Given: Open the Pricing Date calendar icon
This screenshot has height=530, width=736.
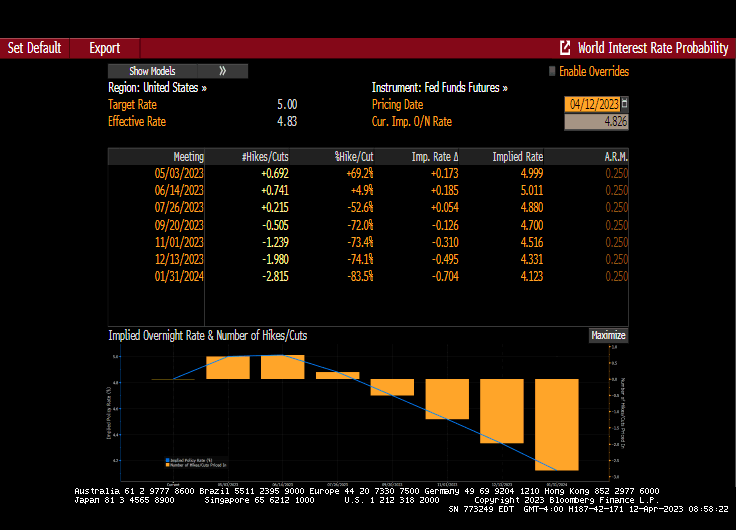Looking at the screenshot, I should pyautogui.click(x=625, y=104).
